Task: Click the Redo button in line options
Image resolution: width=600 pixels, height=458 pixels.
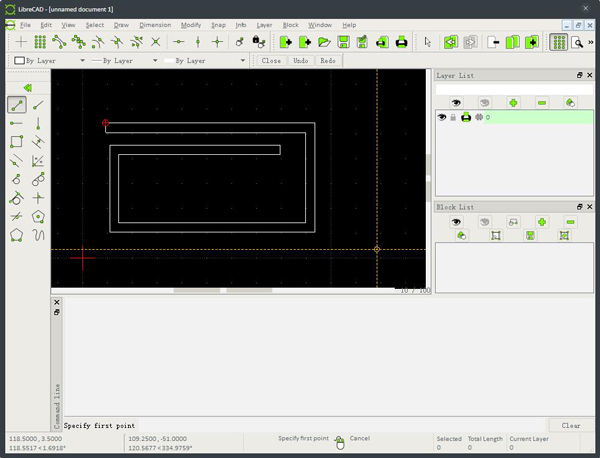Action: point(328,60)
